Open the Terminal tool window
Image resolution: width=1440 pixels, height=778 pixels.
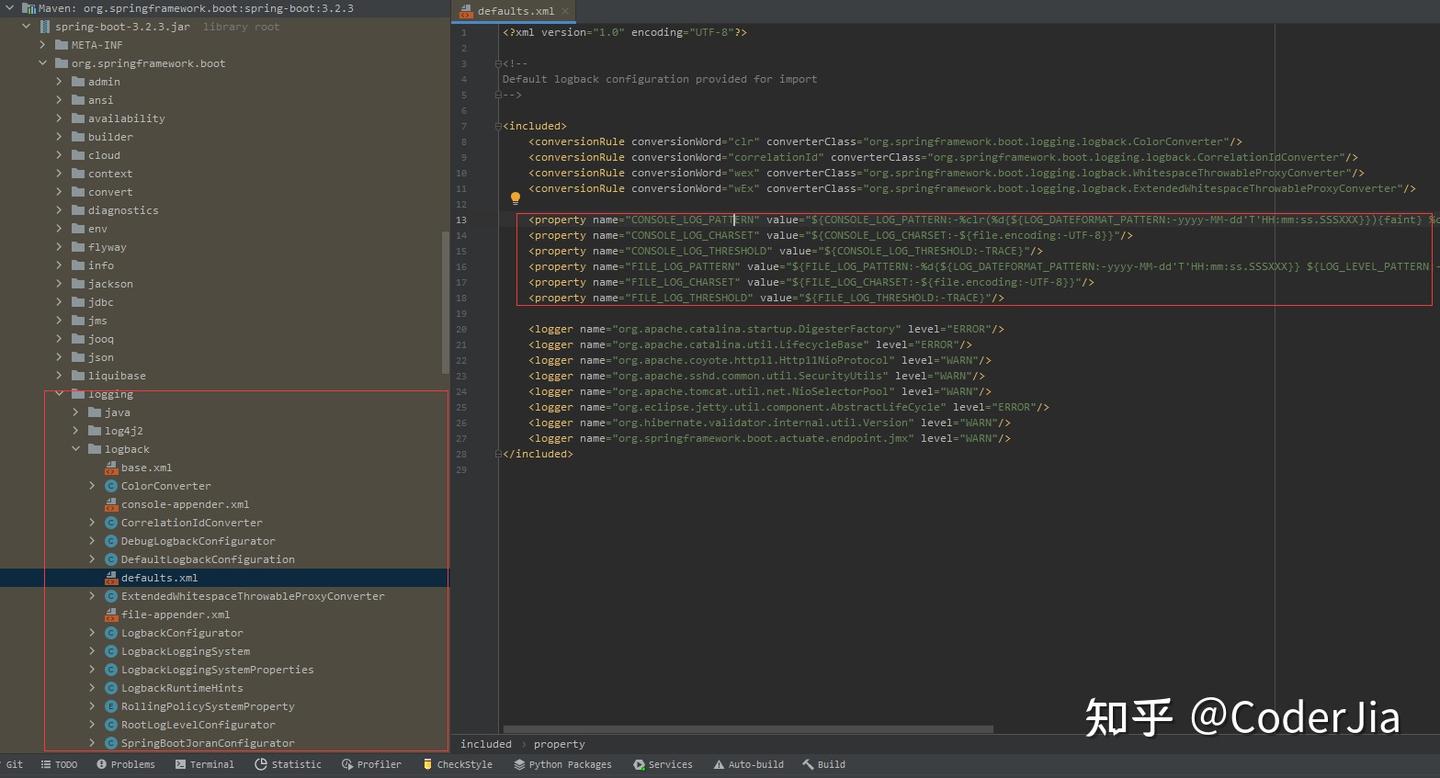click(x=204, y=765)
